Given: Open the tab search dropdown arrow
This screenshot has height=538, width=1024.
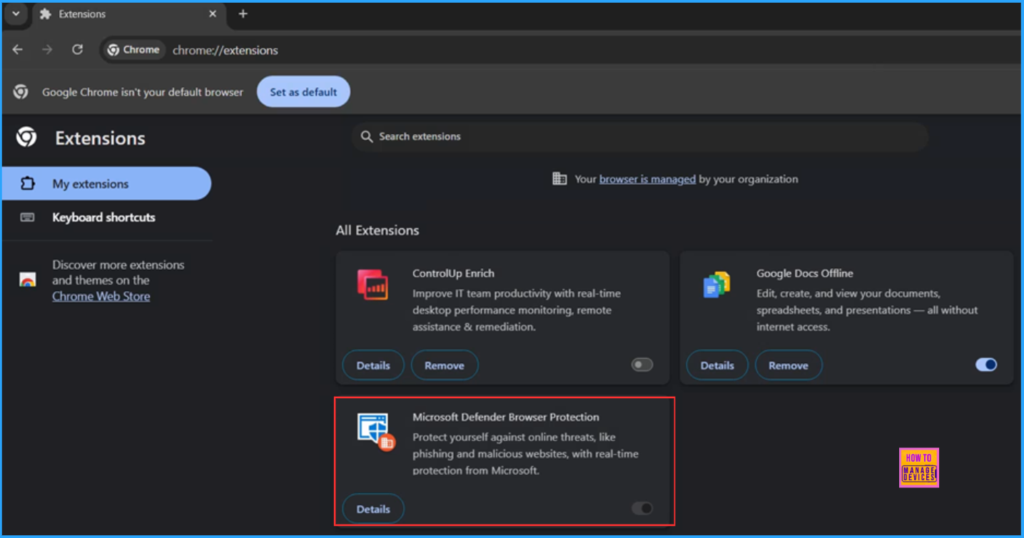Looking at the screenshot, I should point(16,14).
